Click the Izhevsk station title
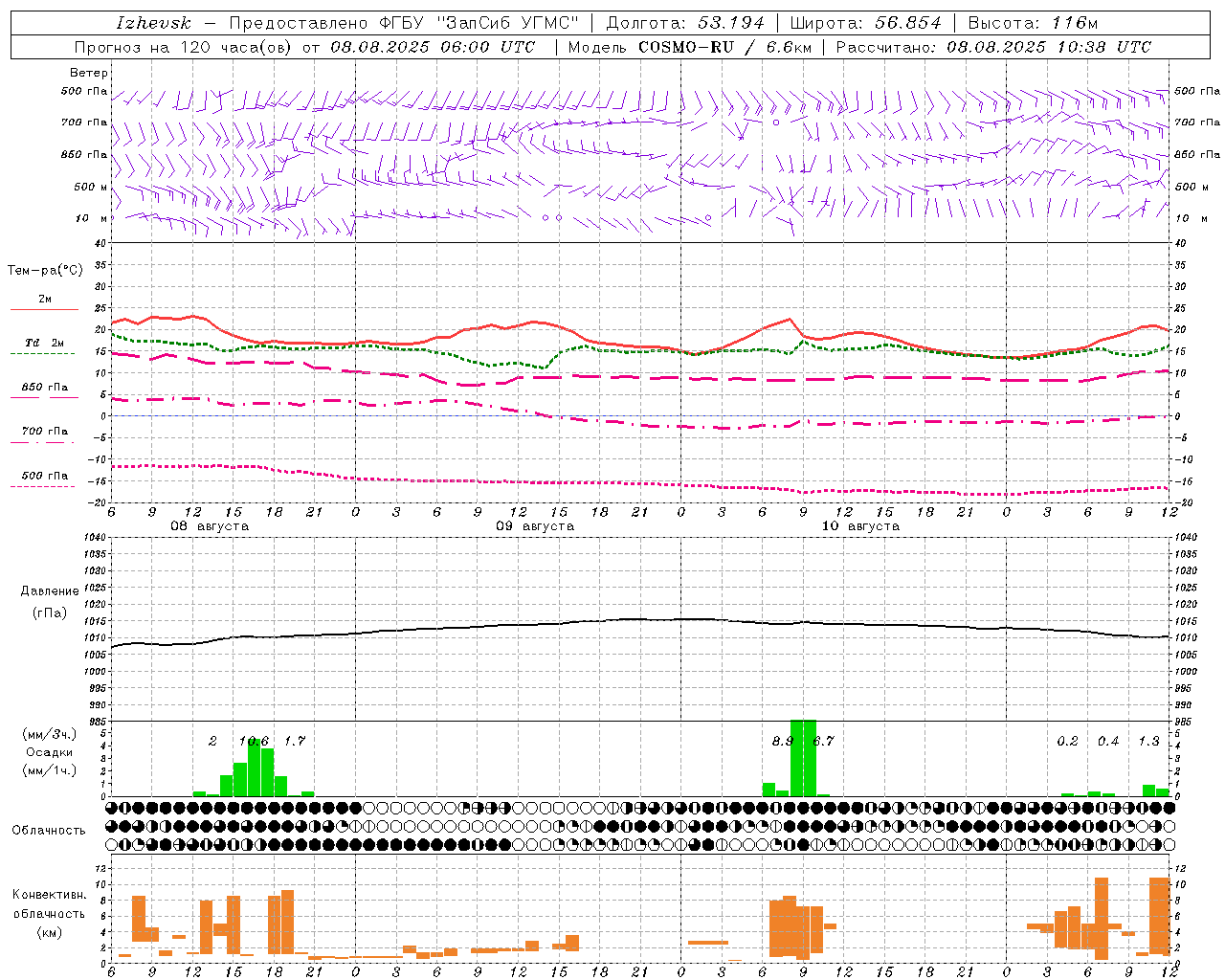1225x980 pixels. pos(153,23)
